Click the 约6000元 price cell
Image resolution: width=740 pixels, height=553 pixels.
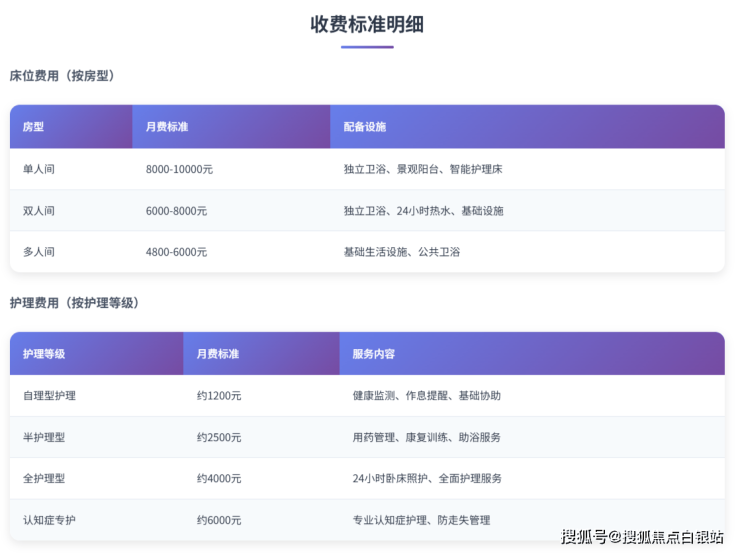point(219,520)
